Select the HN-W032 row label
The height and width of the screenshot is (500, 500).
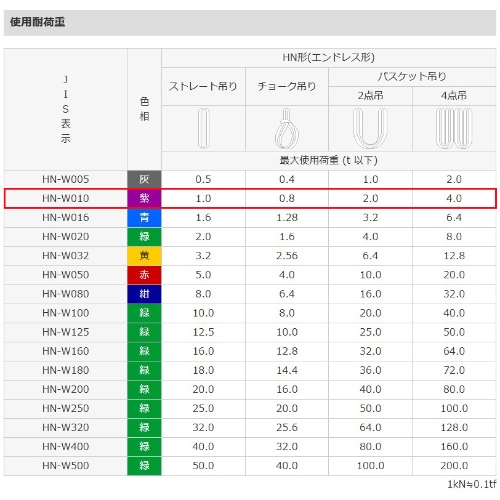click(66, 256)
